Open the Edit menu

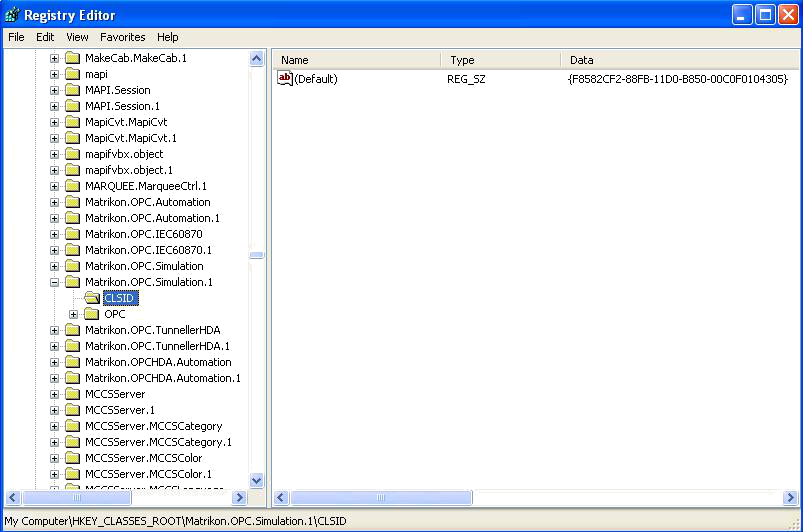45,37
